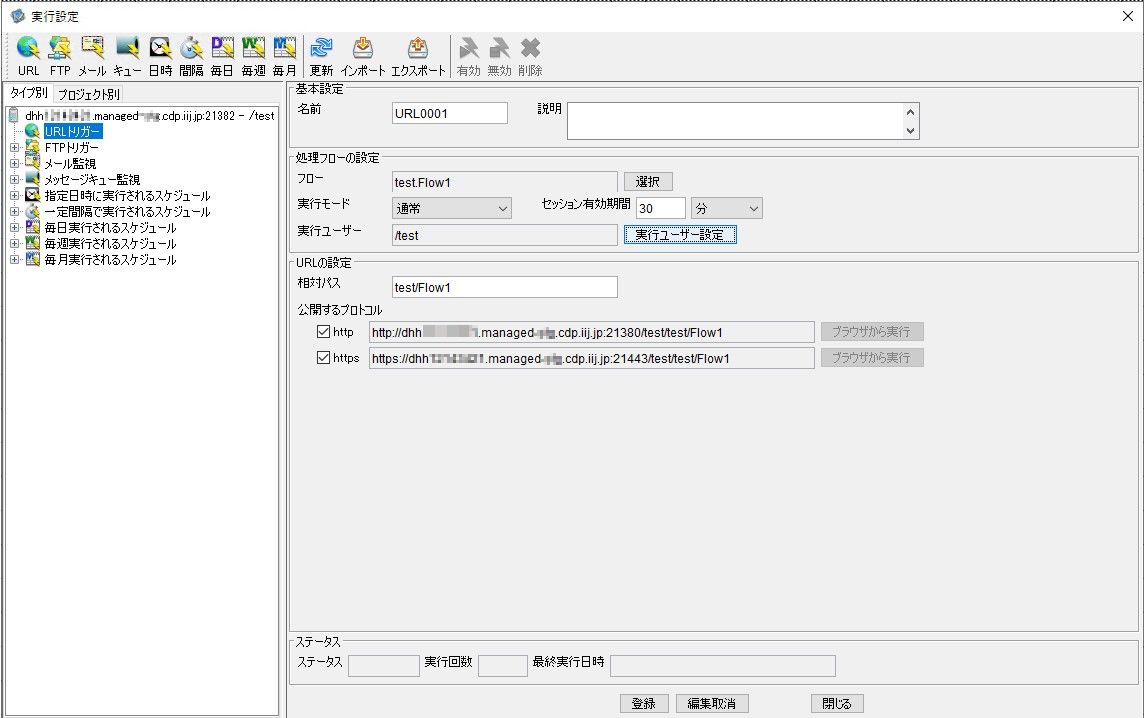Expand the FTPトリガー tree node
This screenshot has height=718, width=1144.
[x=14, y=148]
